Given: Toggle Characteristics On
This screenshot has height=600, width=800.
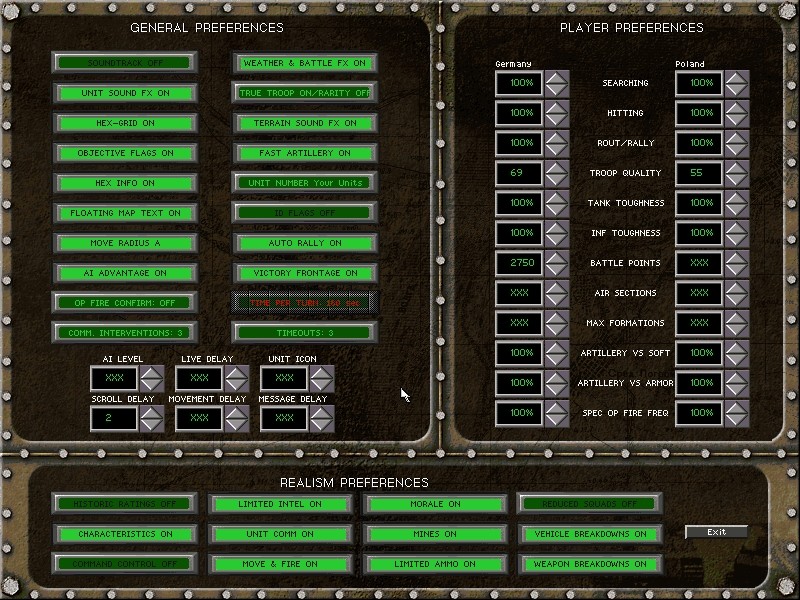Looking at the screenshot, I should (x=124, y=534).
